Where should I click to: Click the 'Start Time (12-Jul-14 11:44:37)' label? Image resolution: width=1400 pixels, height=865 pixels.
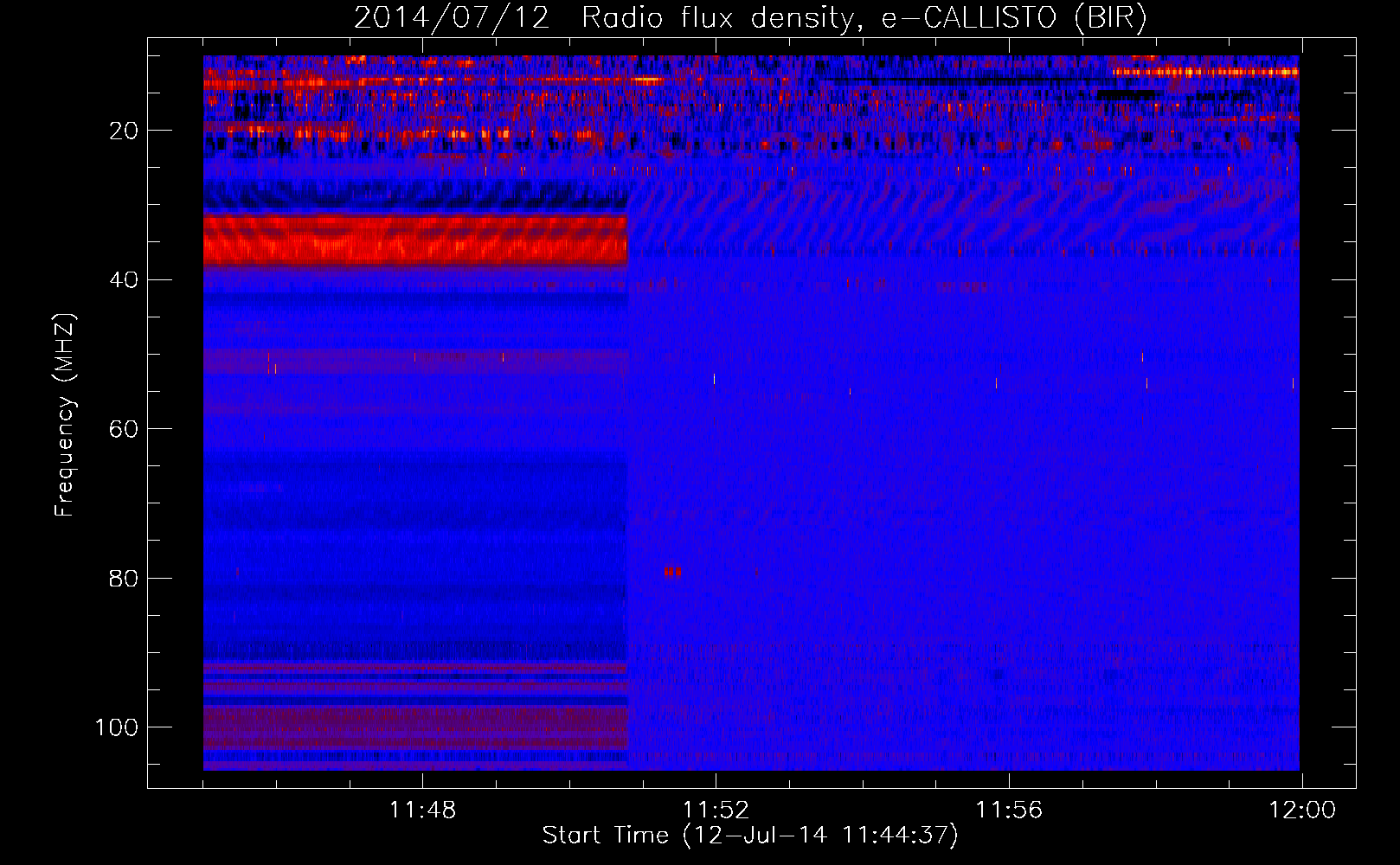coord(750,836)
